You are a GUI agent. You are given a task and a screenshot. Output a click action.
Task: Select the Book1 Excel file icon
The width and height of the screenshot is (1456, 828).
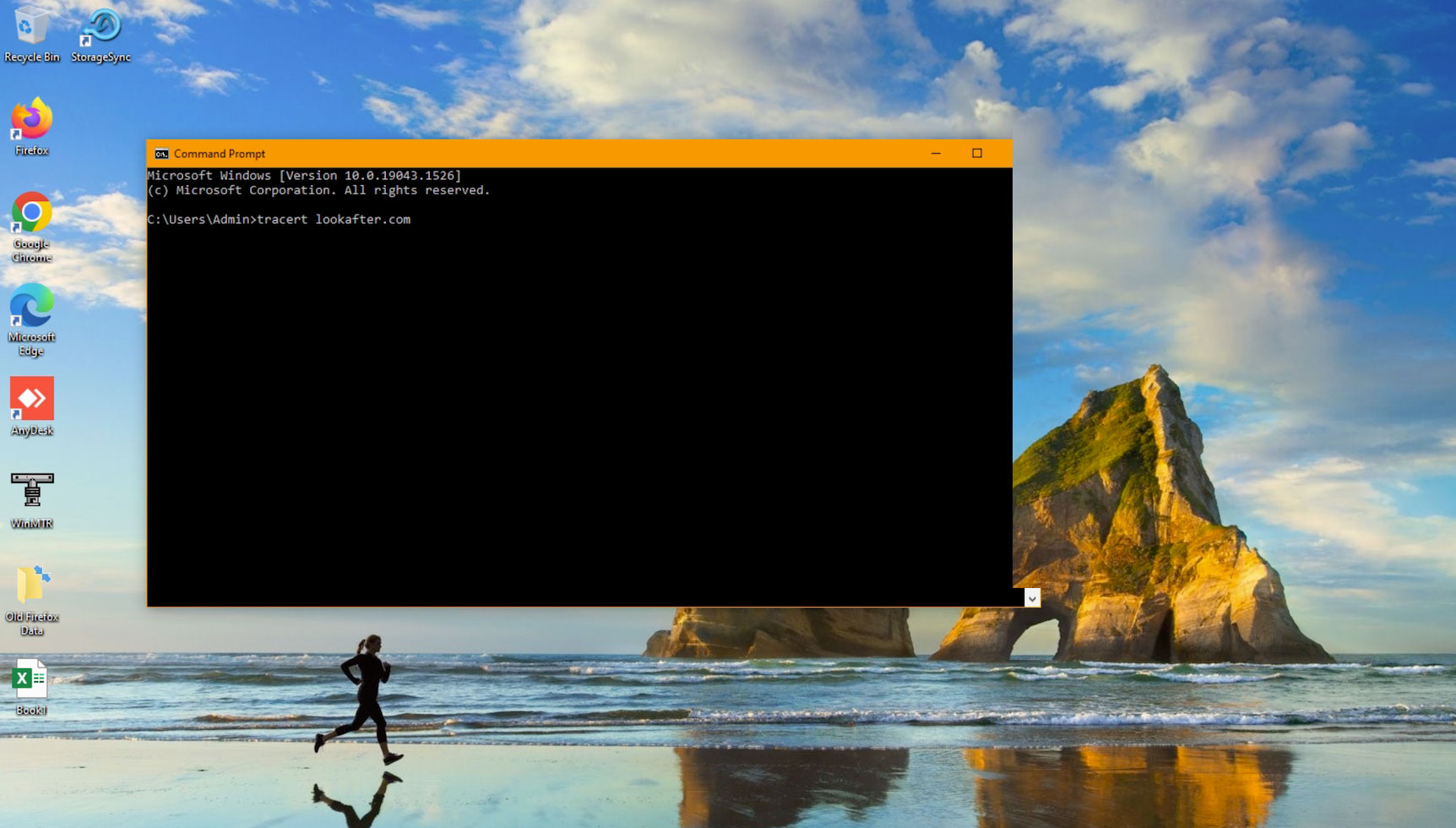[31, 679]
